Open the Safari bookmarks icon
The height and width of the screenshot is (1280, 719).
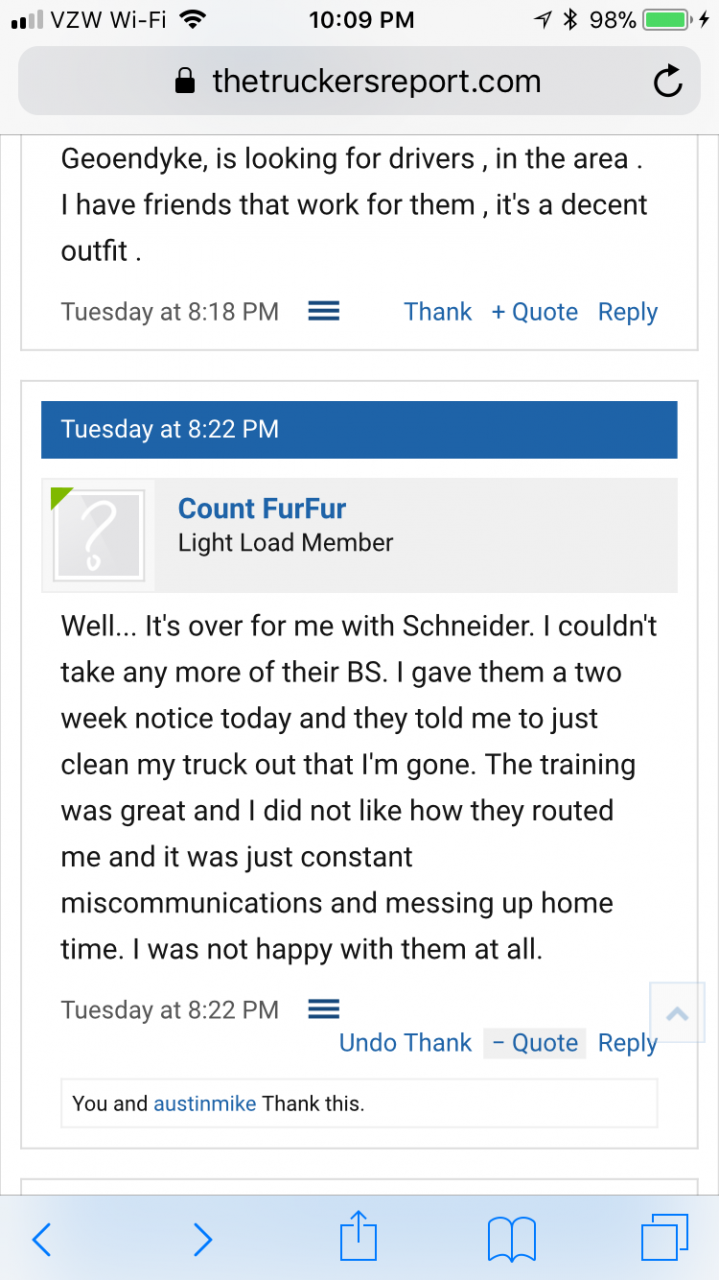coord(512,1240)
